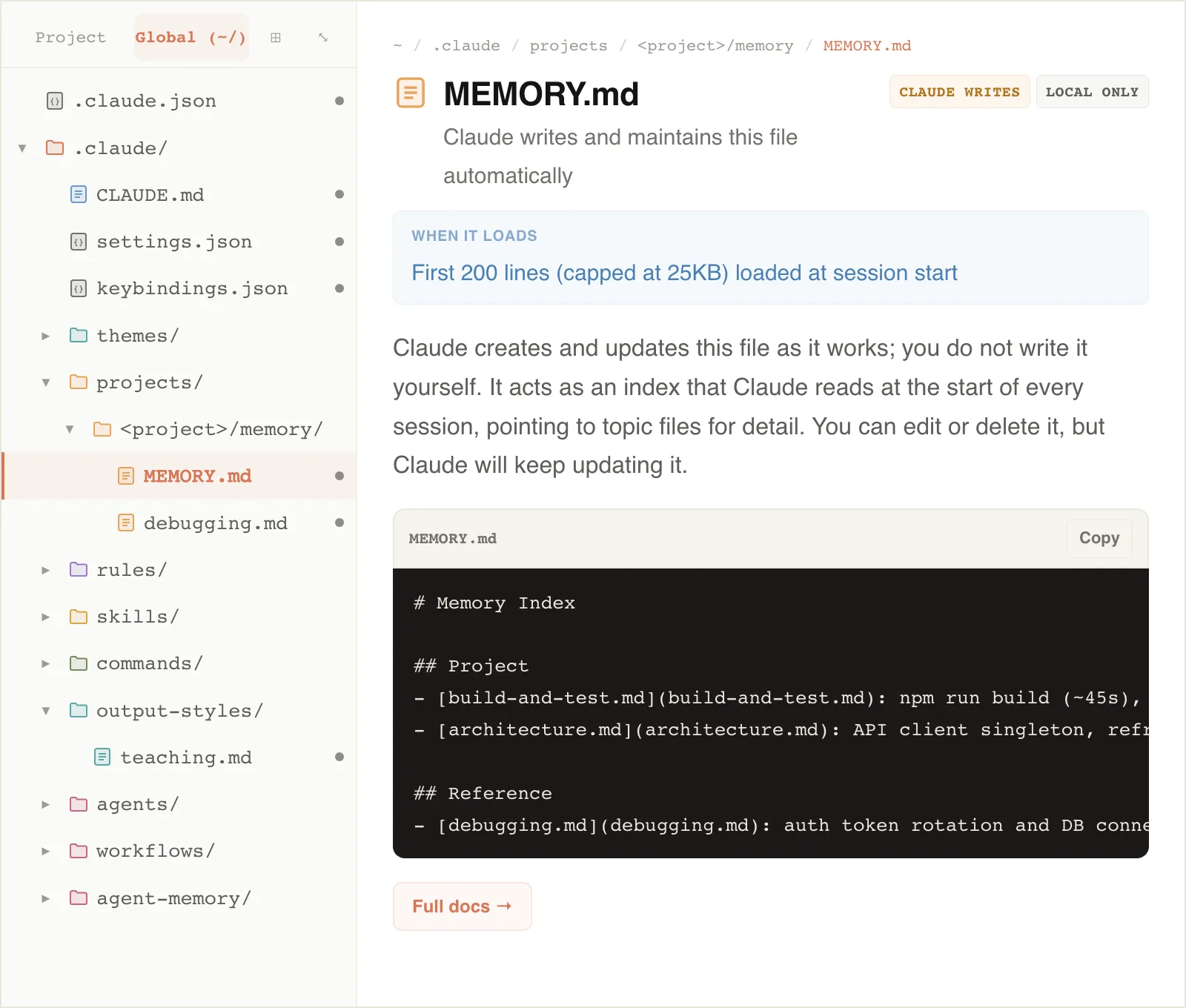Click the status dot beside teaching.md
This screenshot has height=1008, width=1186.
[339, 757]
